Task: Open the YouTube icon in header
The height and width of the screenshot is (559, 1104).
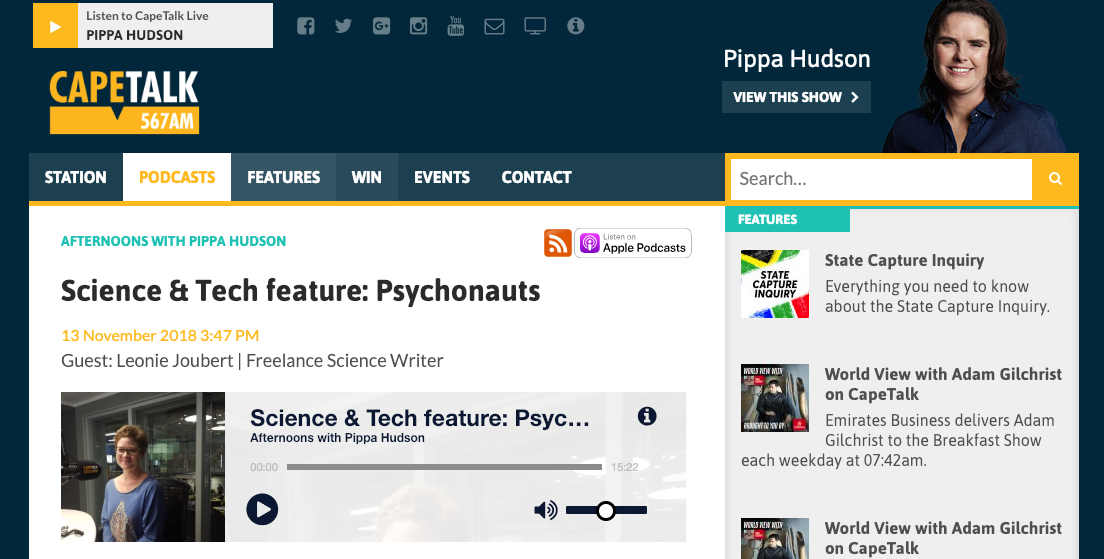Action: coord(456,26)
